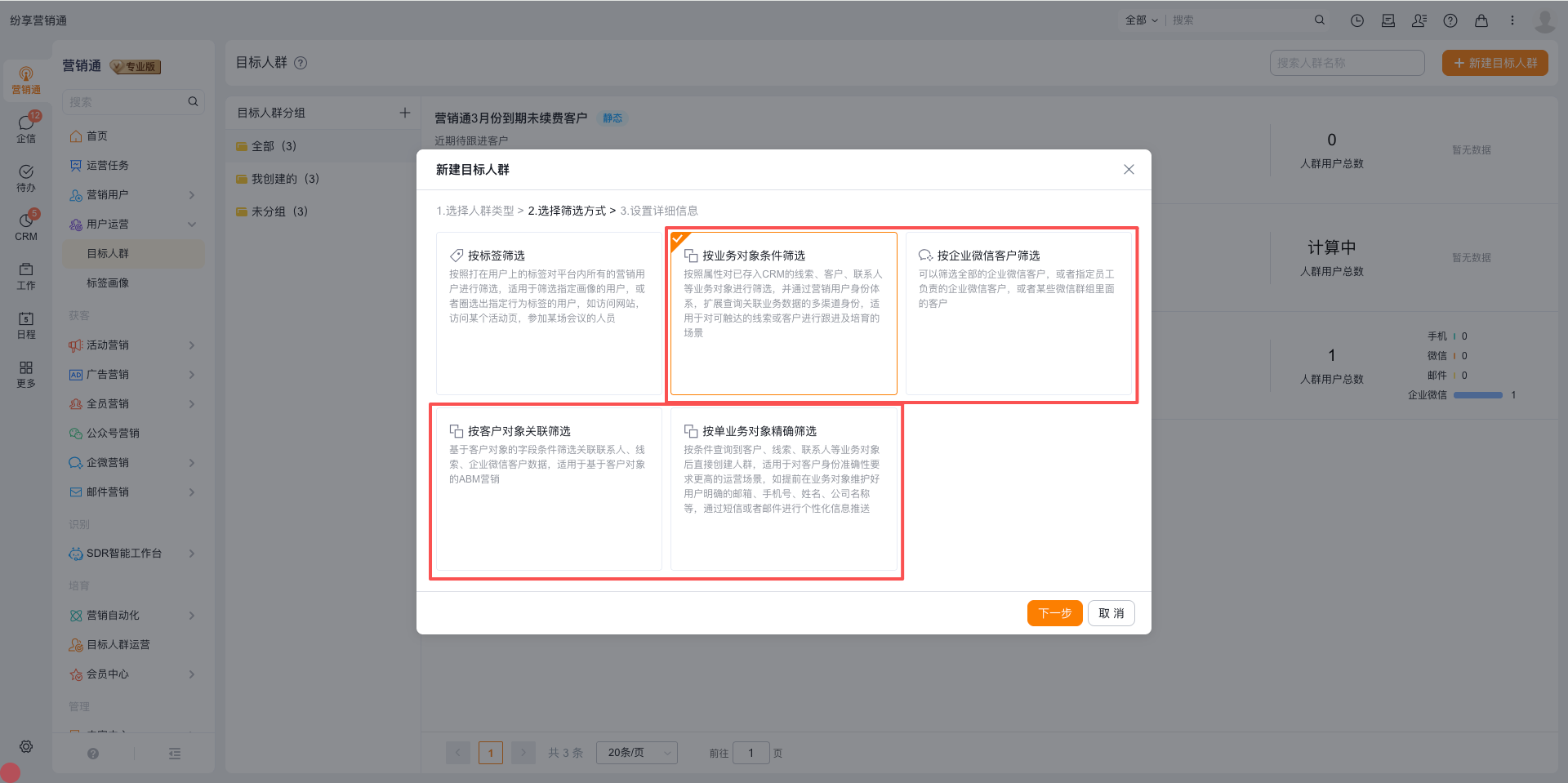Click the 前往 page number input
Image resolution: width=1568 pixels, height=783 pixels.
click(x=751, y=753)
